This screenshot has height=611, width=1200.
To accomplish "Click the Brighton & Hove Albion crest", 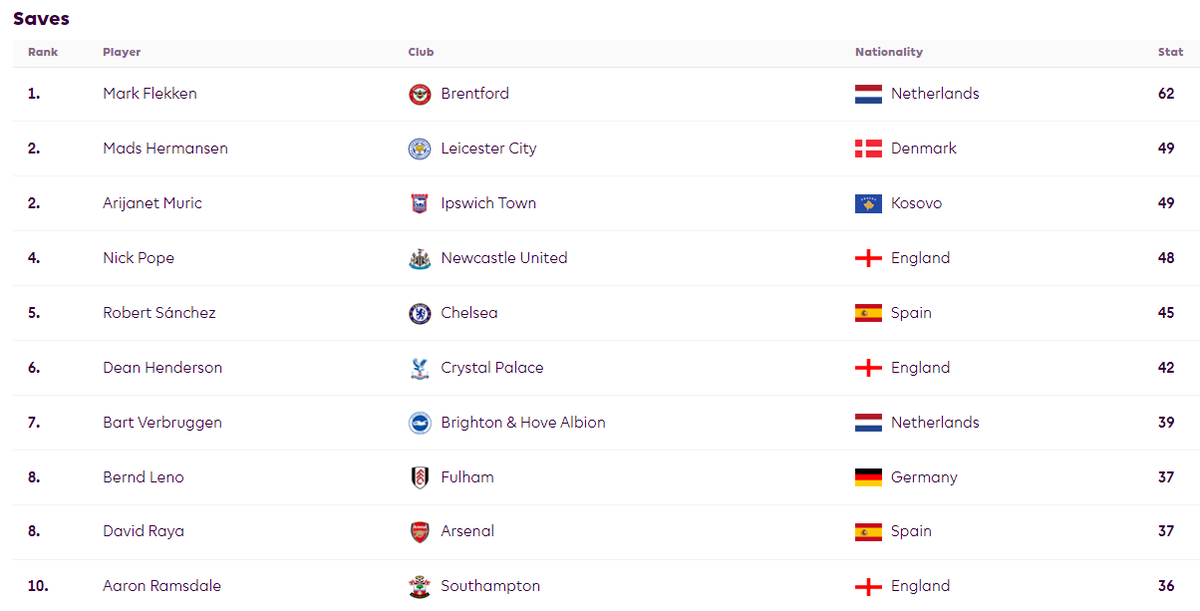I will [x=420, y=423].
